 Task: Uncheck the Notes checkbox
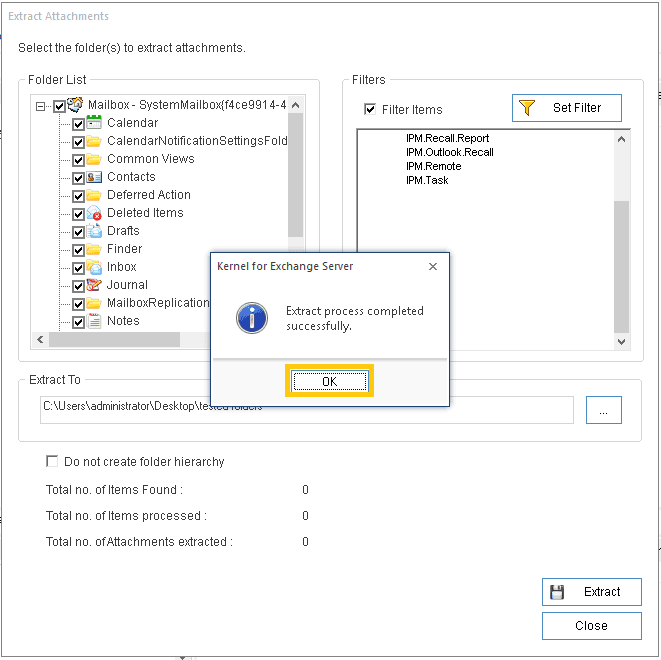pyautogui.click(x=78, y=323)
